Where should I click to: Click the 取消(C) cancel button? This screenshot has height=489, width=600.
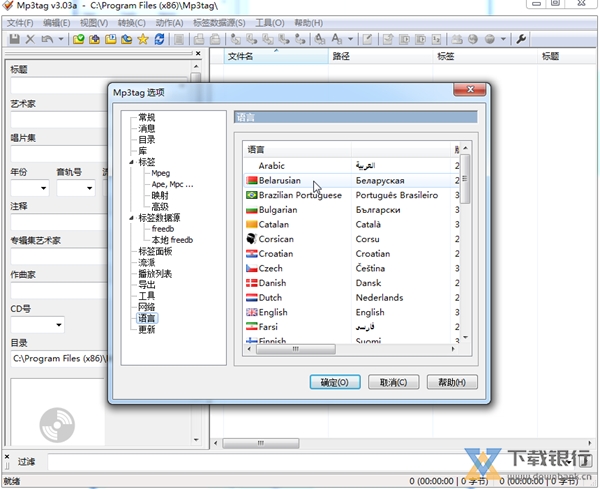(x=393, y=382)
